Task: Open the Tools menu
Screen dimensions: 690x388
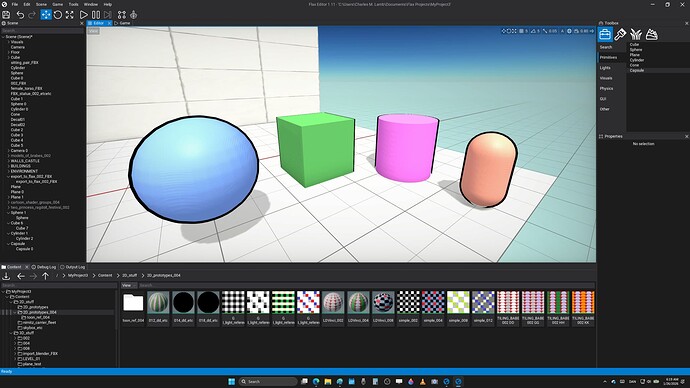Action: [73, 4]
